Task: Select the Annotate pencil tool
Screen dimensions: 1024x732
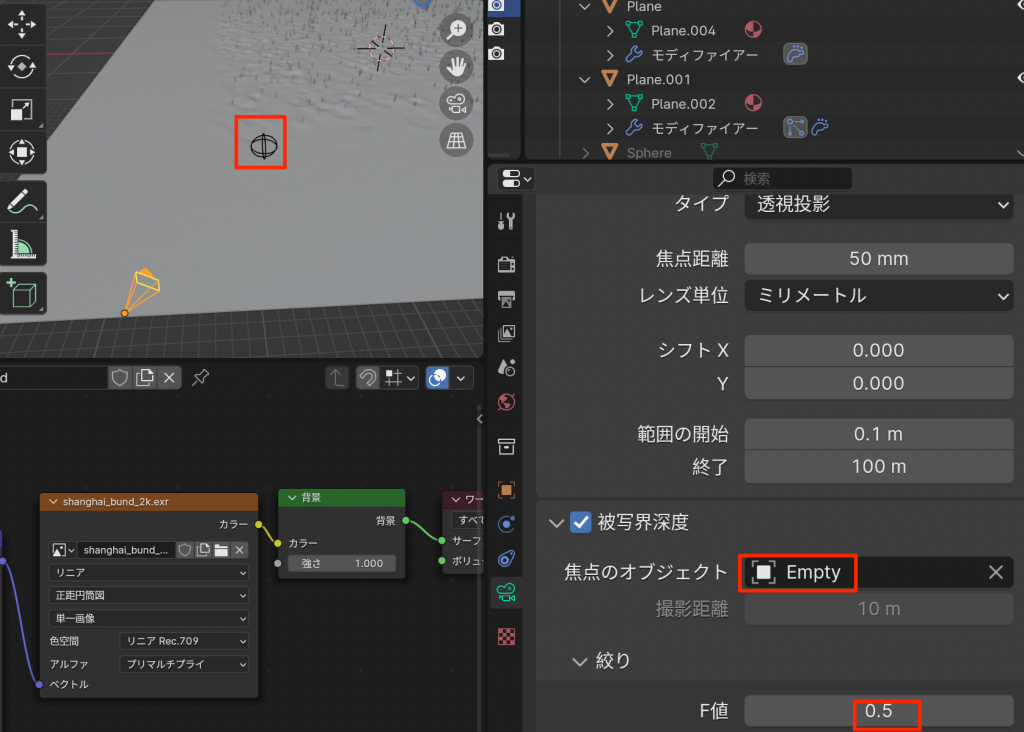Action: (x=21, y=200)
